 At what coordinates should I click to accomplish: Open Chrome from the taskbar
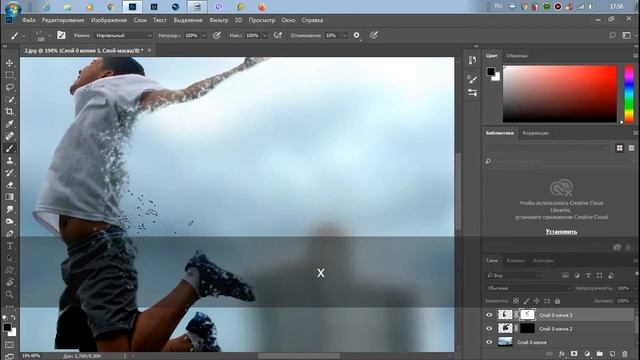point(111,7)
